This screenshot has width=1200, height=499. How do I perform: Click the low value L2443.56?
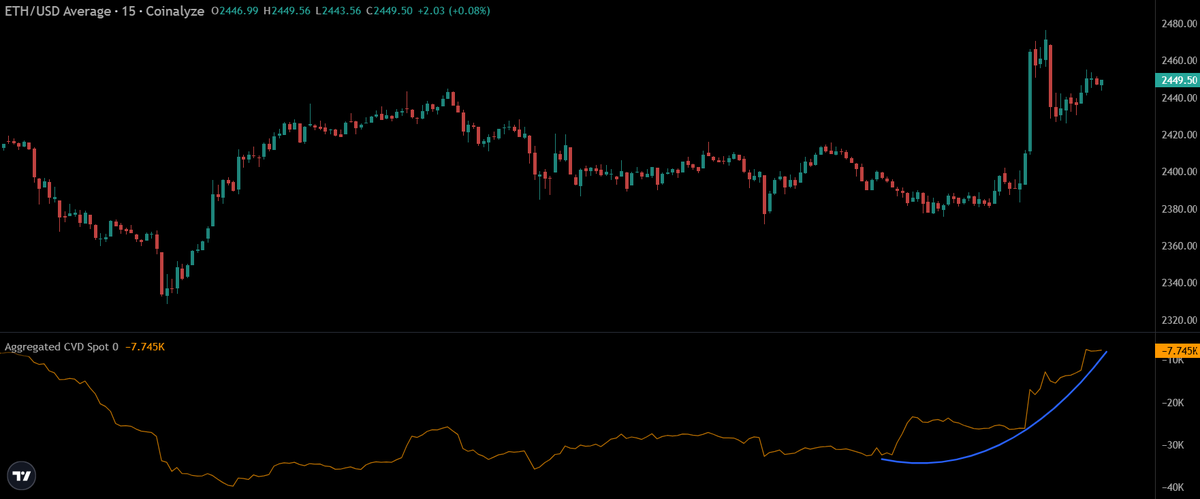[339, 9]
